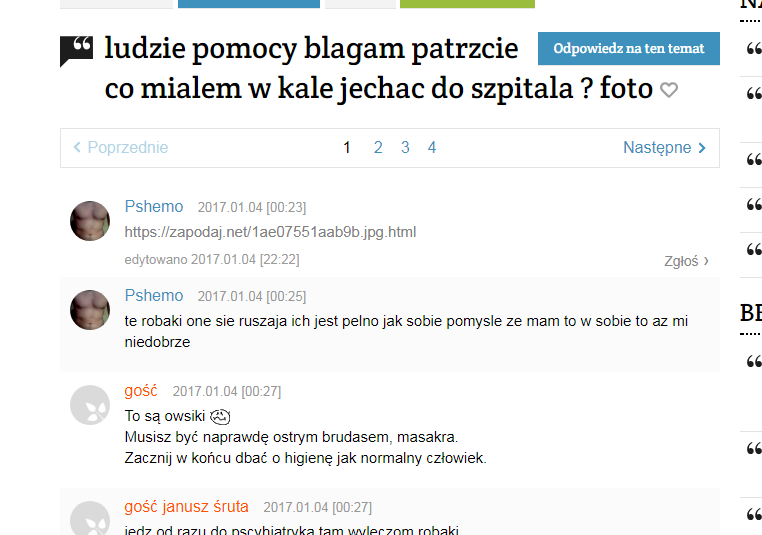Click the gość leaf avatar icon

pos(90,405)
